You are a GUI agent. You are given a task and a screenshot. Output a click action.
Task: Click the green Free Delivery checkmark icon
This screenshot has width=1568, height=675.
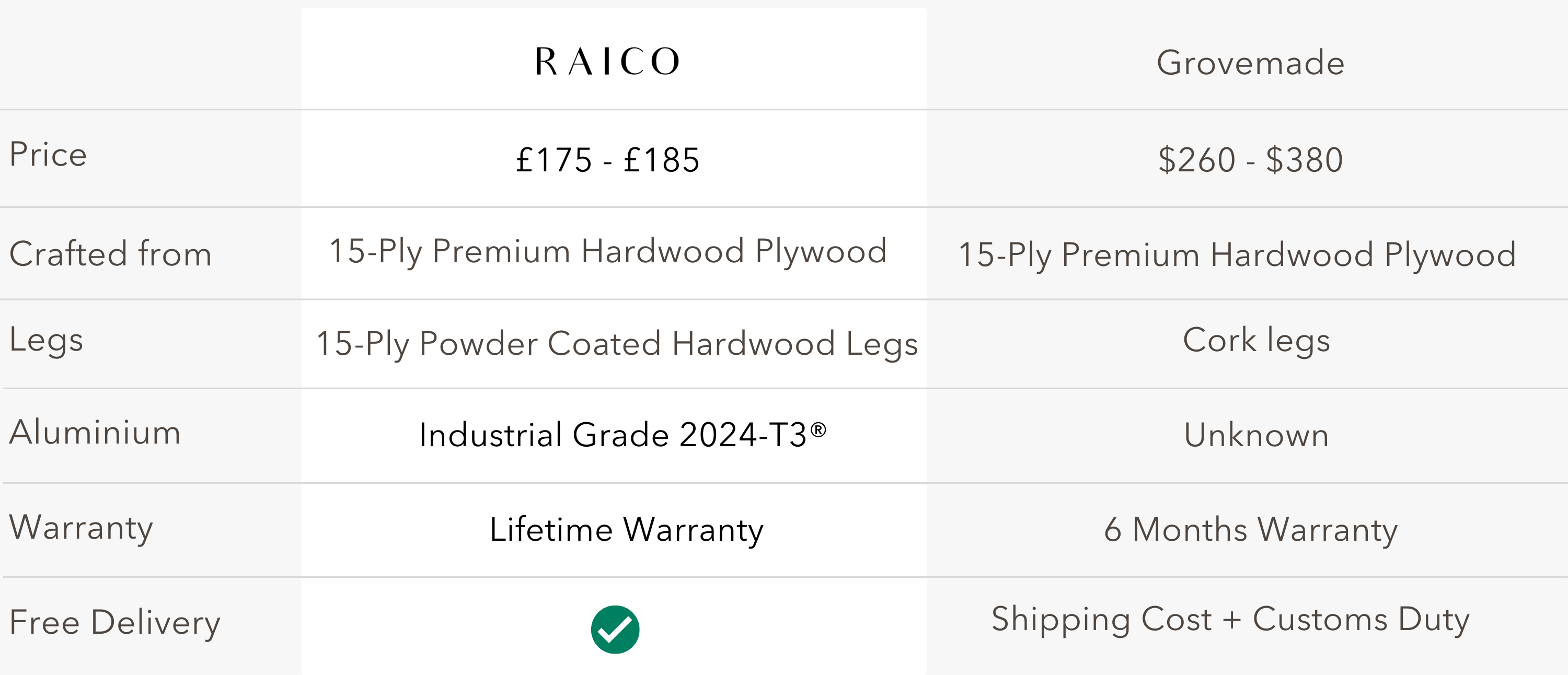[x=615, y=630]
